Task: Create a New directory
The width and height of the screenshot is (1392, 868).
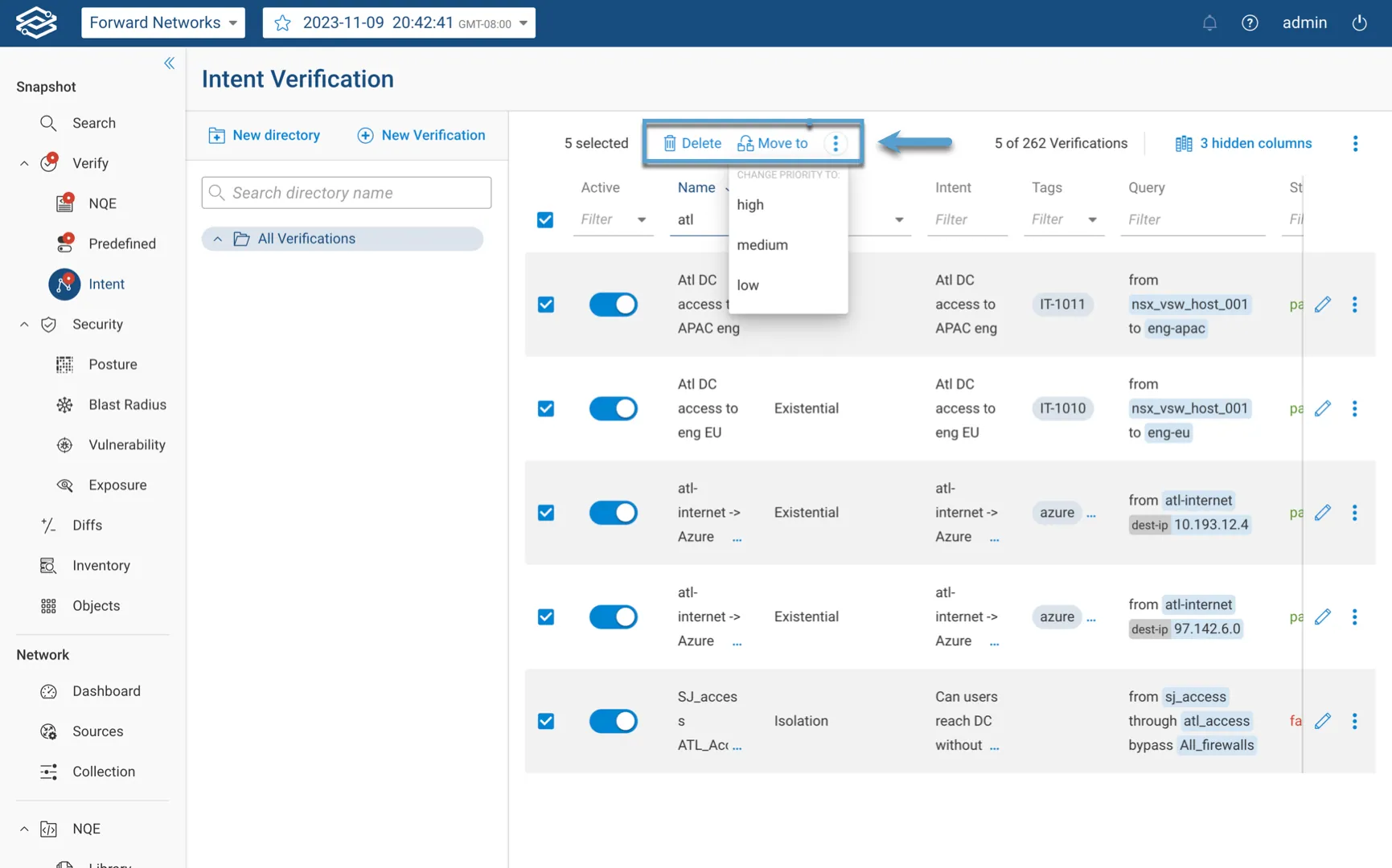Action: pos(264,135)
